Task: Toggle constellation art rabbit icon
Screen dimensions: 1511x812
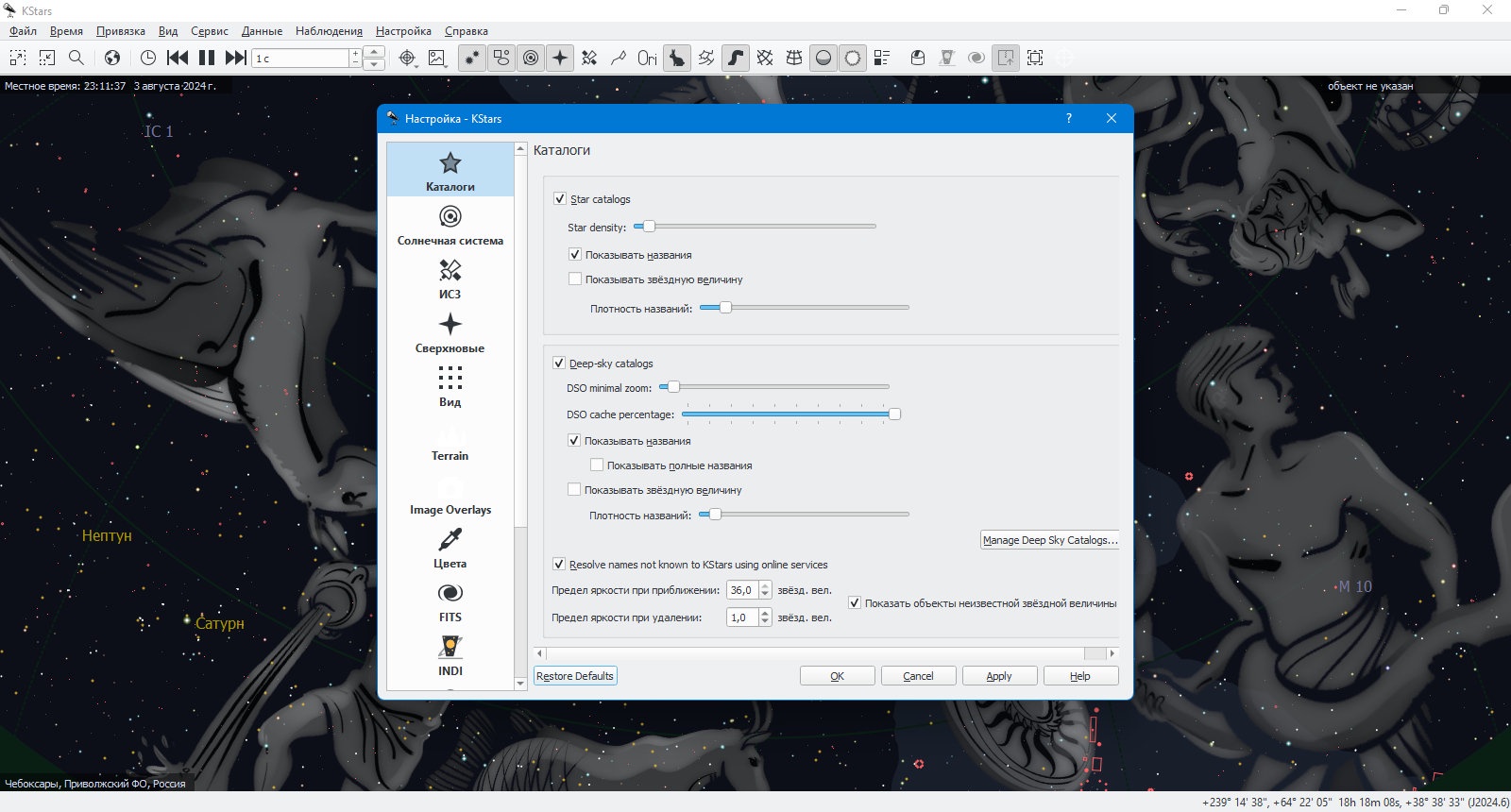Action: (677, 58)
